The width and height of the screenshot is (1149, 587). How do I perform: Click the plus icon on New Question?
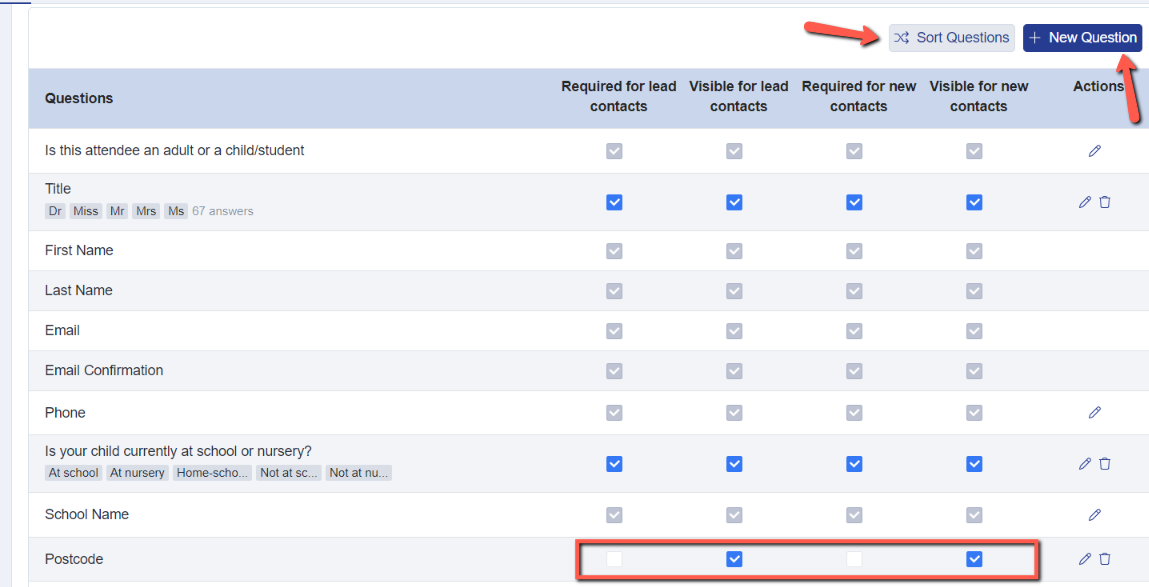point(1035,37)
